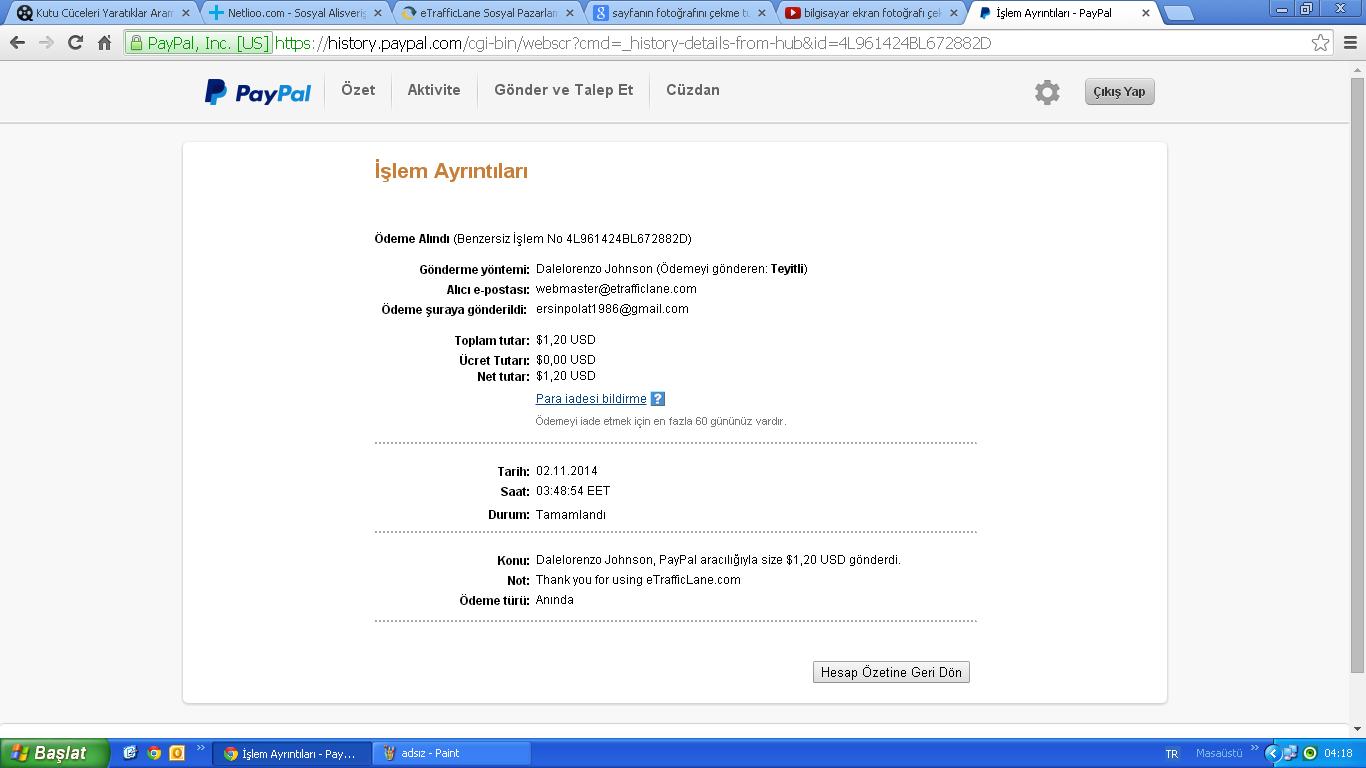Click green circular tray icon
Image resolution: width=1366 pixels, height=768 pixels.
tap(1310, 753)
